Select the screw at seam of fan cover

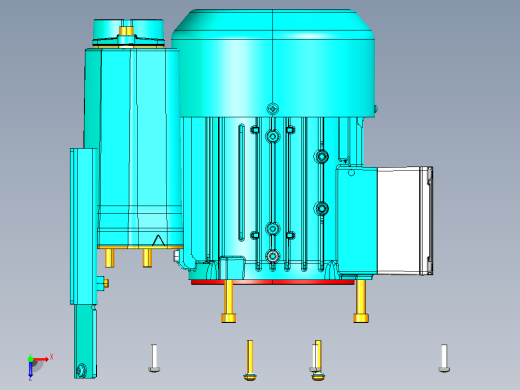273,109
